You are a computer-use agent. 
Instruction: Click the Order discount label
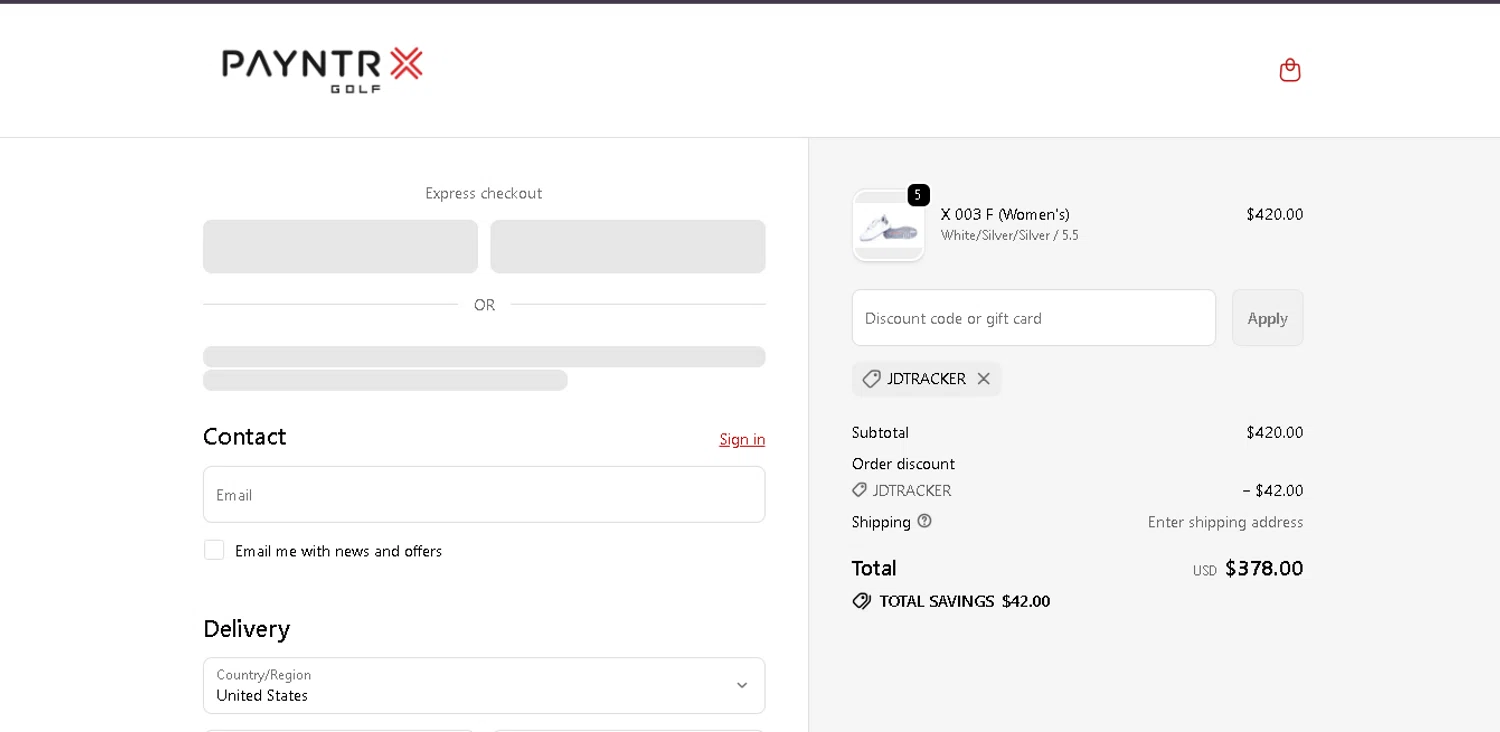point(903,463)
